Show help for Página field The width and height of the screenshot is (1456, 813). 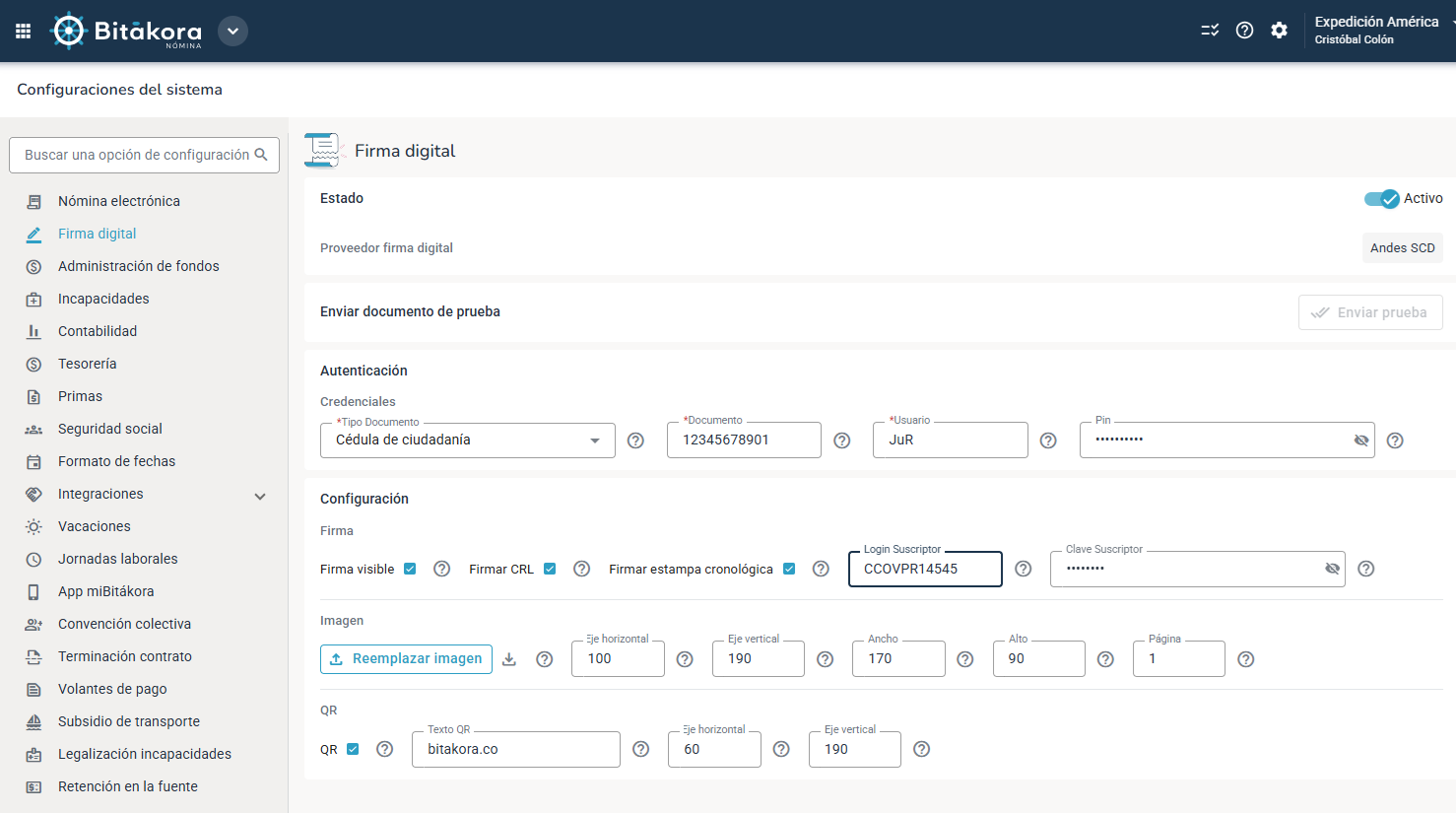click(1246, 659)
